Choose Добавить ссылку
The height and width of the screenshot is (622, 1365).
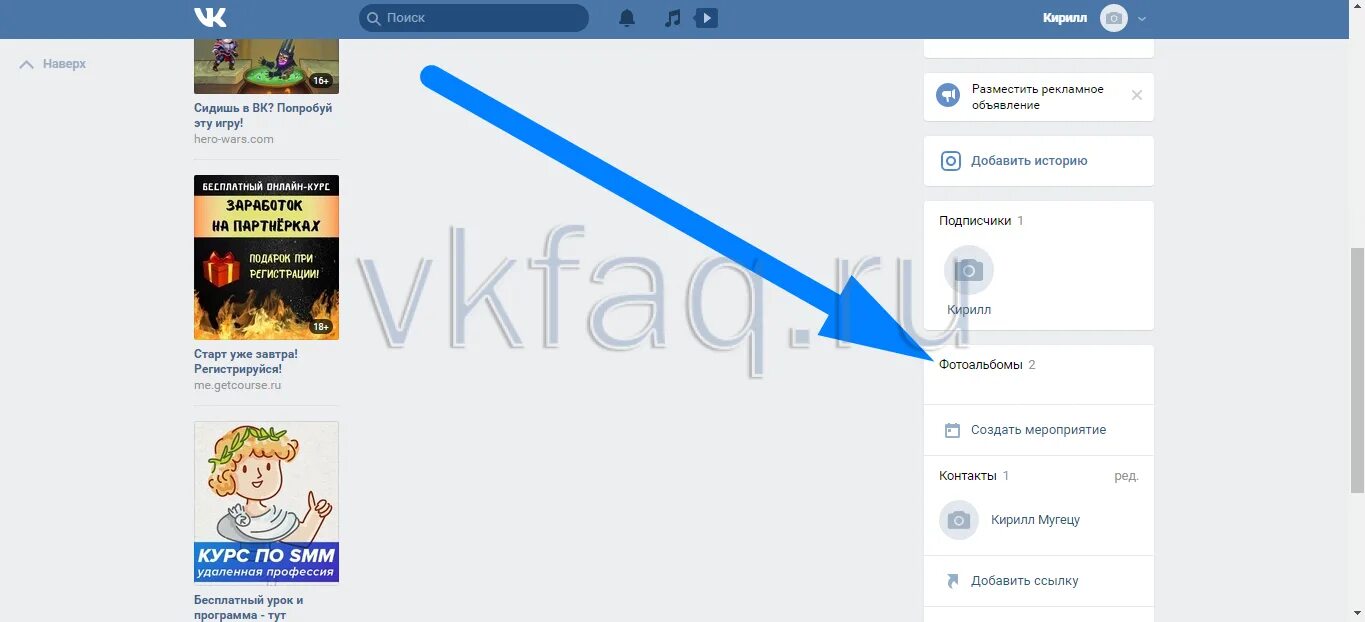click(1024, 581)
